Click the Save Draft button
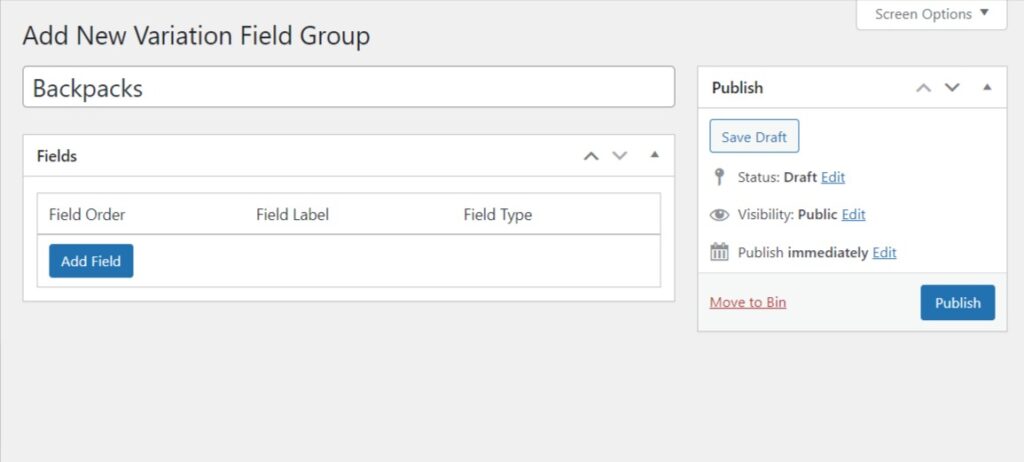 click(754, 137)
